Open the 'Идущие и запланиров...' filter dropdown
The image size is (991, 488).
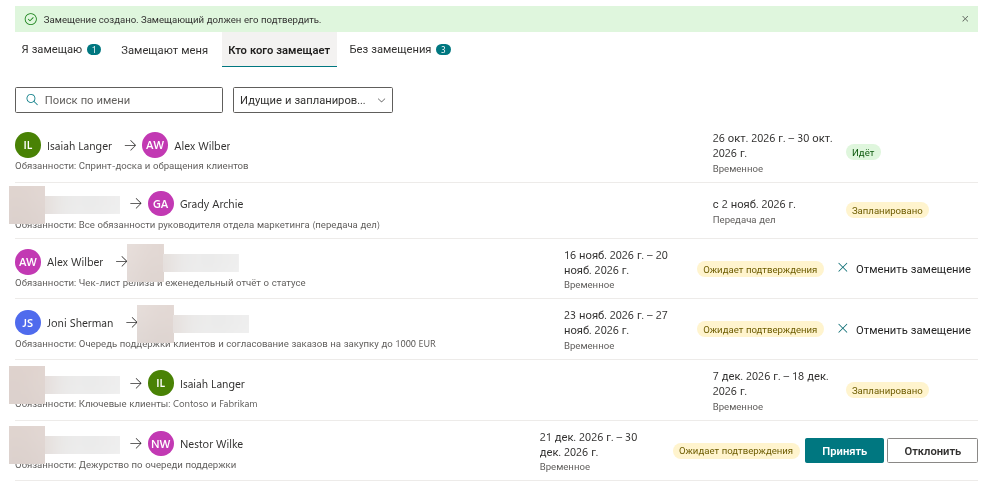click(313, 100)
